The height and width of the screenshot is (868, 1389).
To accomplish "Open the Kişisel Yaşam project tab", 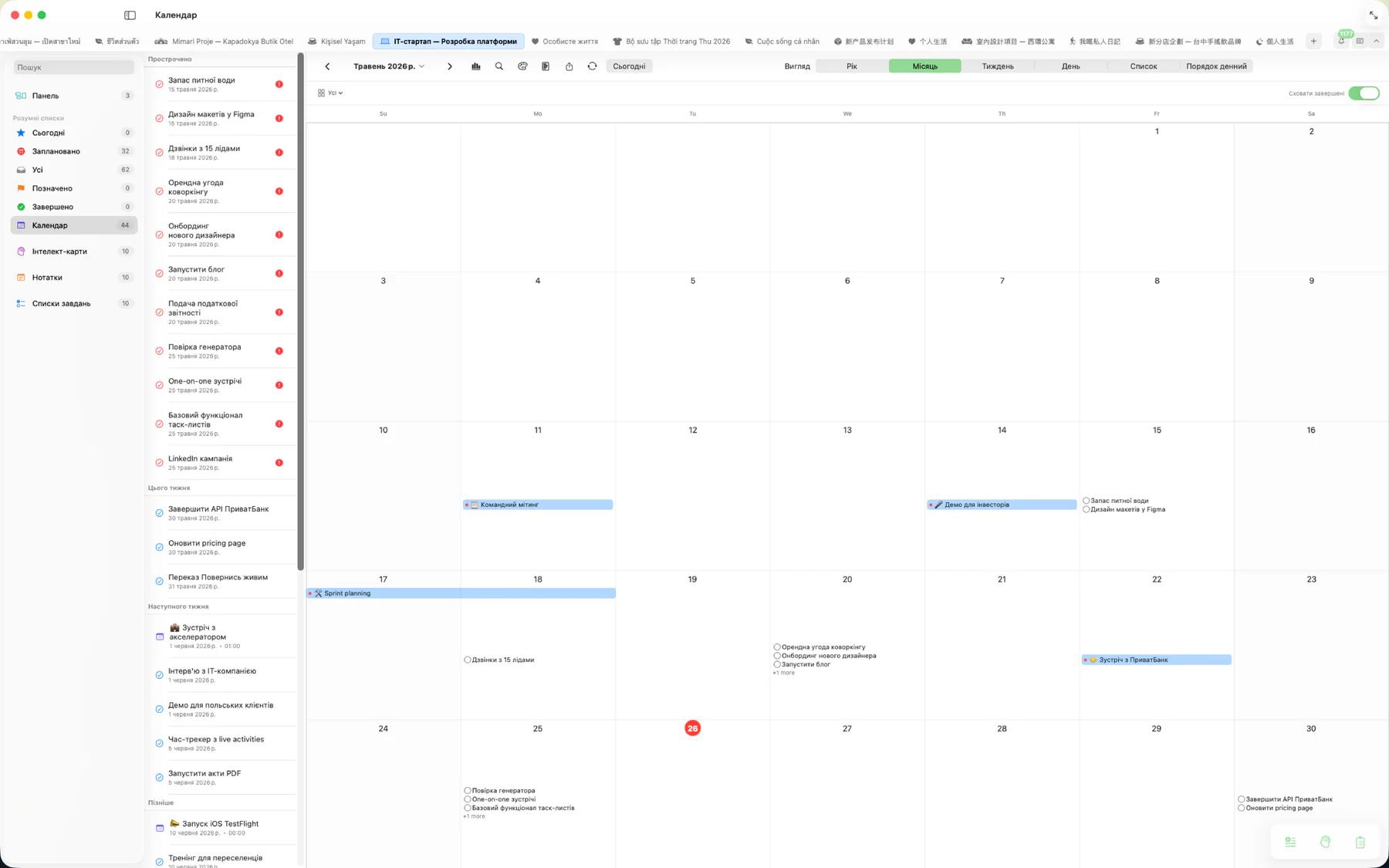I will [336, 42].
